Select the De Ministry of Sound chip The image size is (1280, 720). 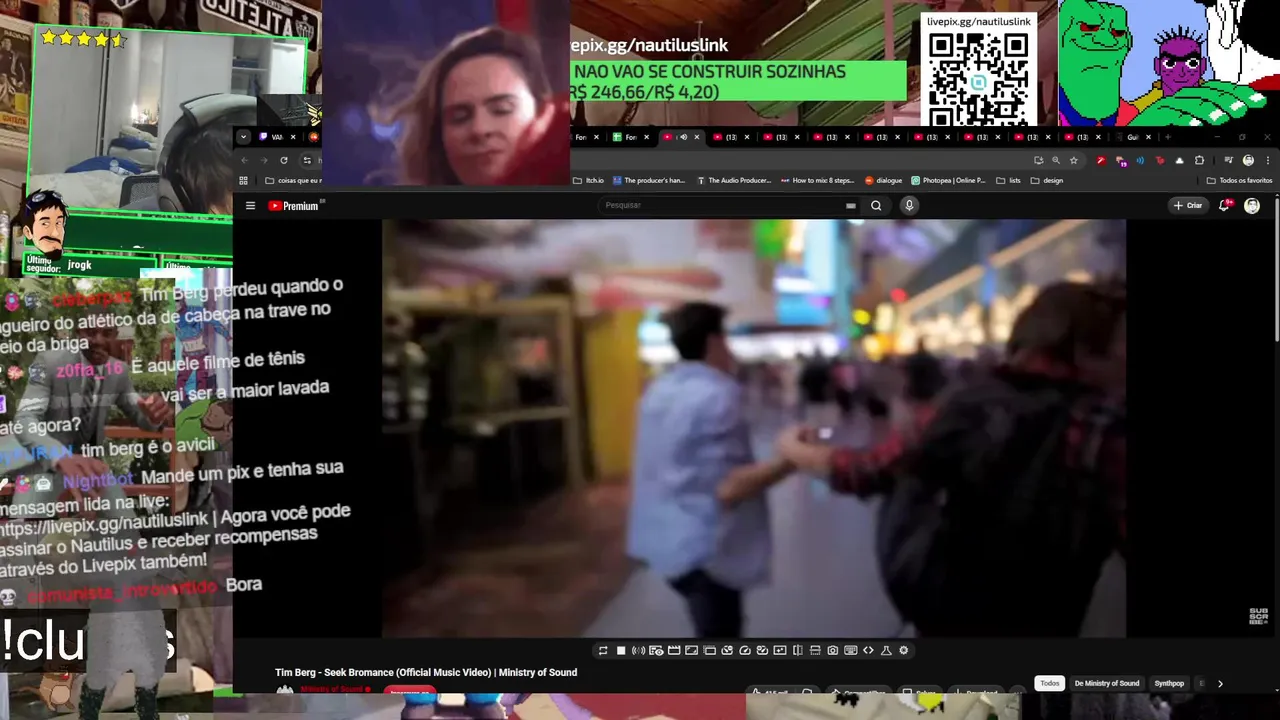click(1107, 683)
